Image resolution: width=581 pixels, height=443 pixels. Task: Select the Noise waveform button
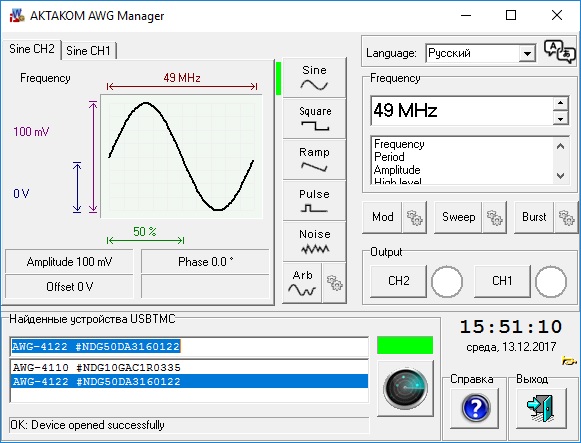314,242
